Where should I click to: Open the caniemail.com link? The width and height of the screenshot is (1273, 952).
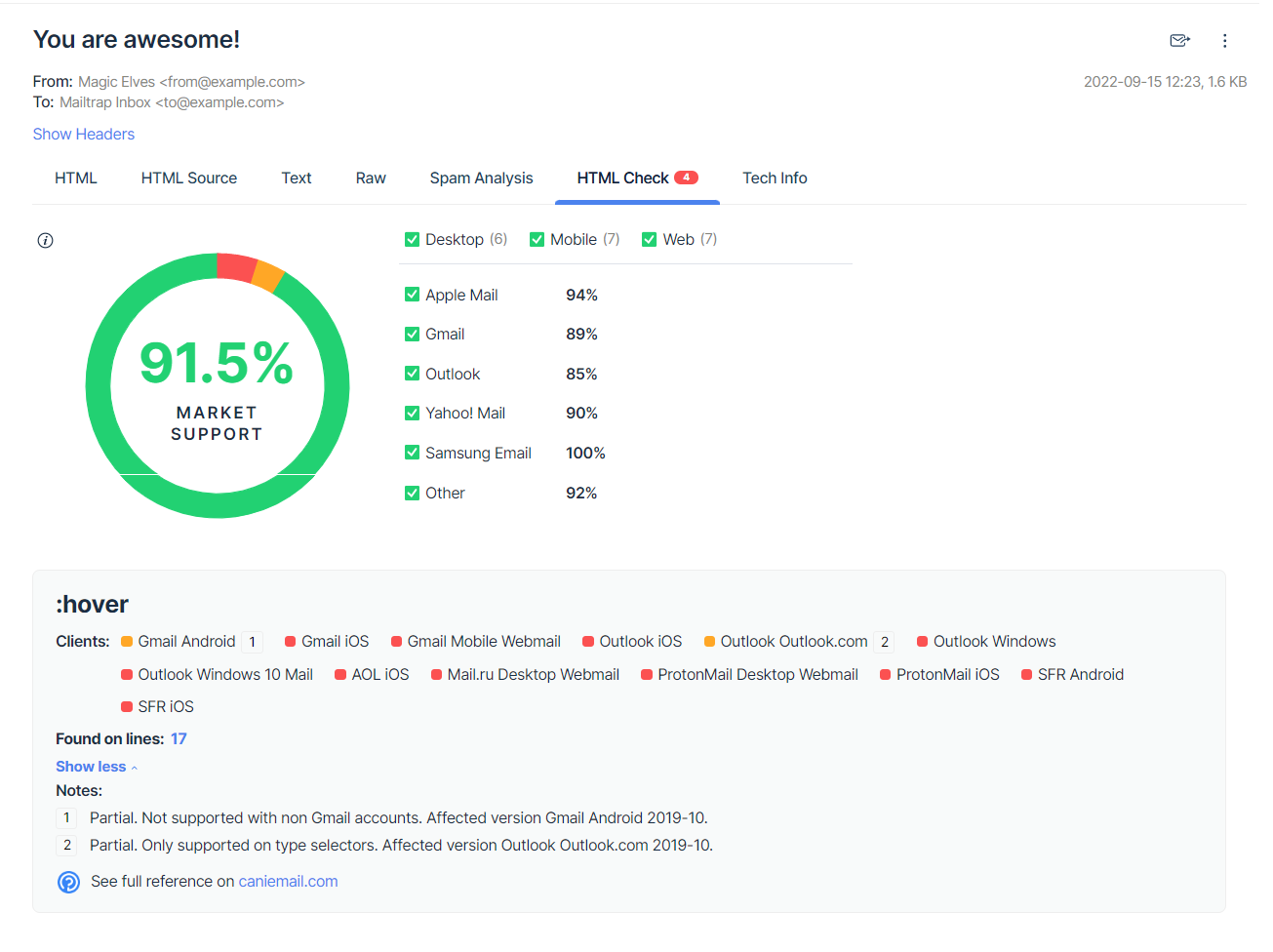288,882
